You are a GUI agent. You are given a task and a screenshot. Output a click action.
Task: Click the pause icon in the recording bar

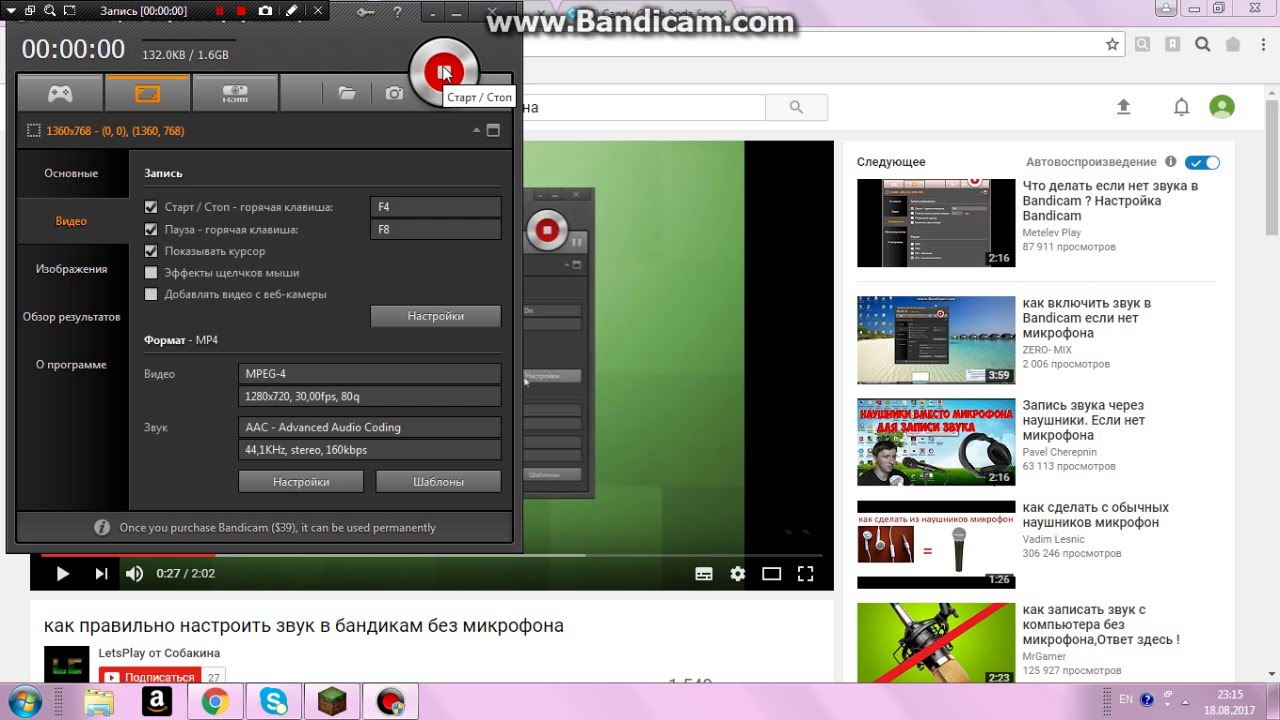[219, 11]
